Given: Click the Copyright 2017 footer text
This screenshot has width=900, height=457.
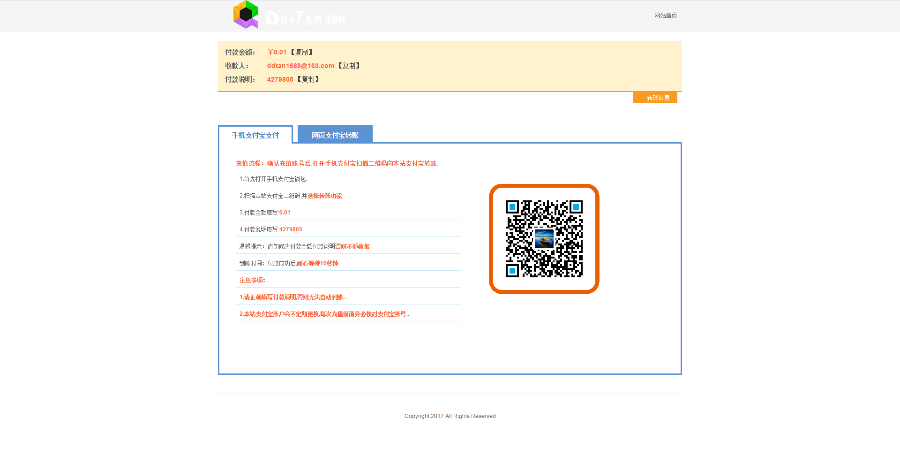Looking at the screenshot, I should coord(450,416).
